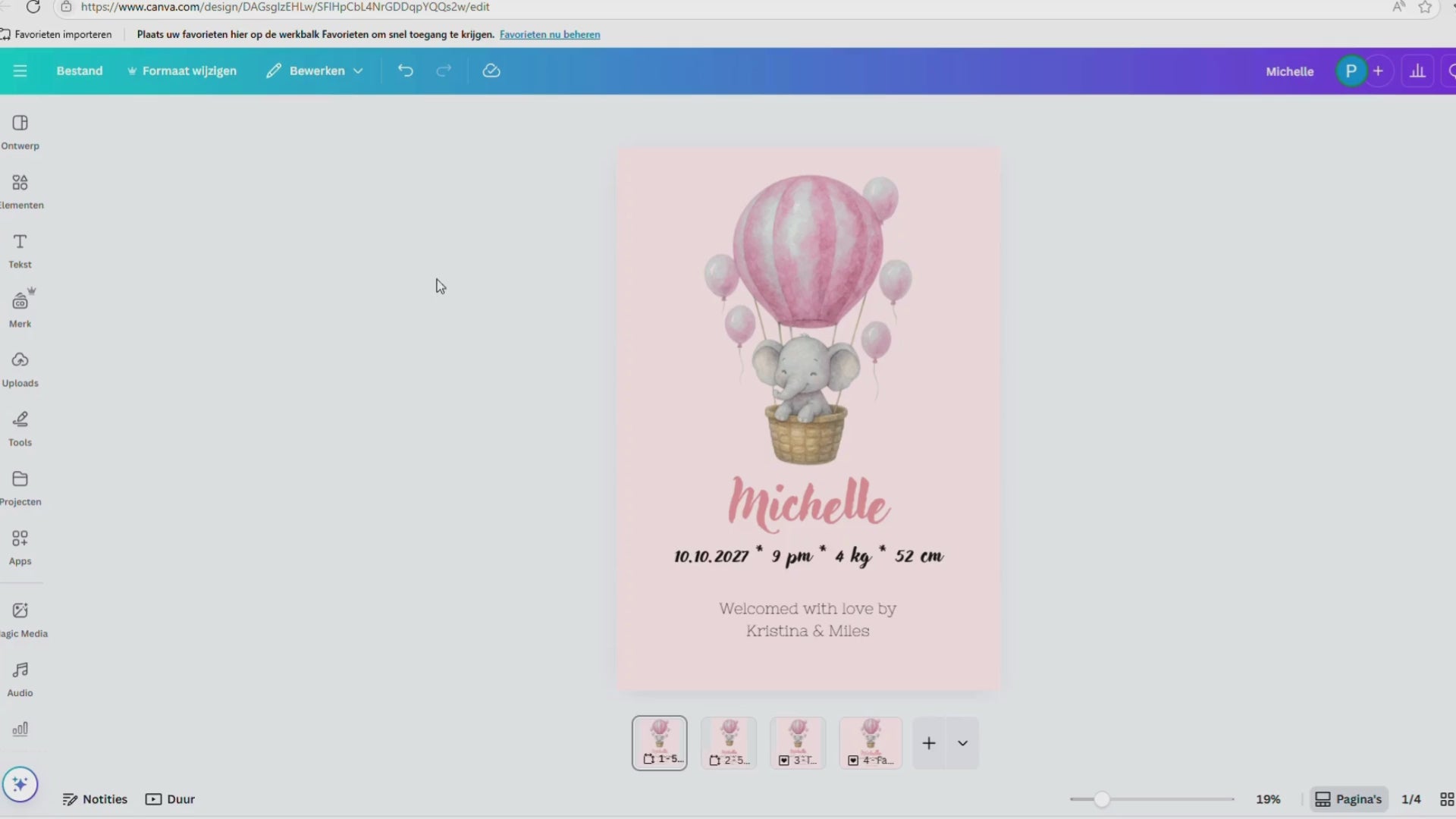Click the 1/4 page counter
This screenshot has height=819, width=1456.
(x=1410, y=799)
